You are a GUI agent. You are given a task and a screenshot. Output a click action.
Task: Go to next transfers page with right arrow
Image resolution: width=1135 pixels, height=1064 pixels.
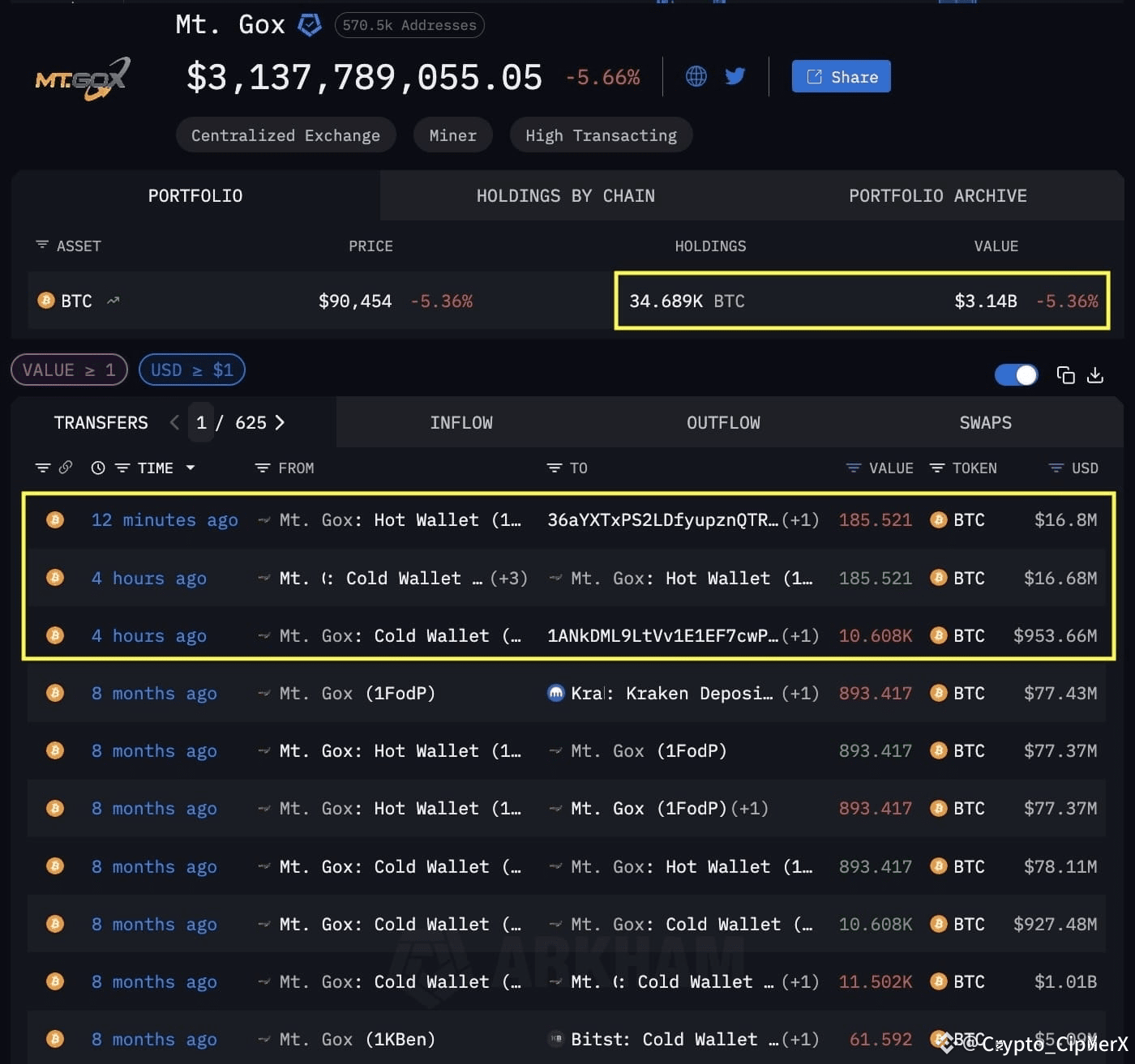click(x=280, y=422)
